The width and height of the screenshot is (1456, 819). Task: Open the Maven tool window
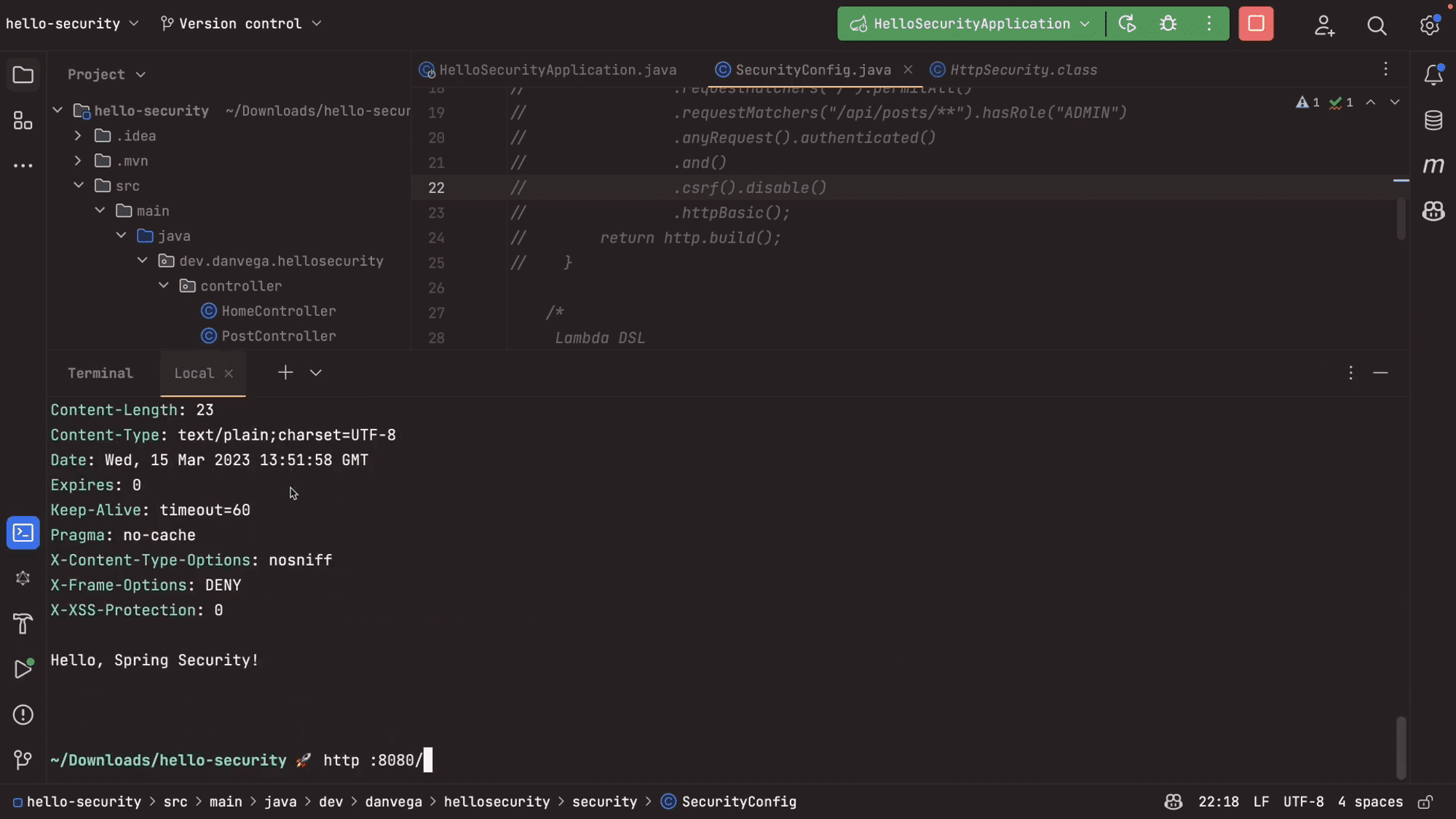point(1433,165)
